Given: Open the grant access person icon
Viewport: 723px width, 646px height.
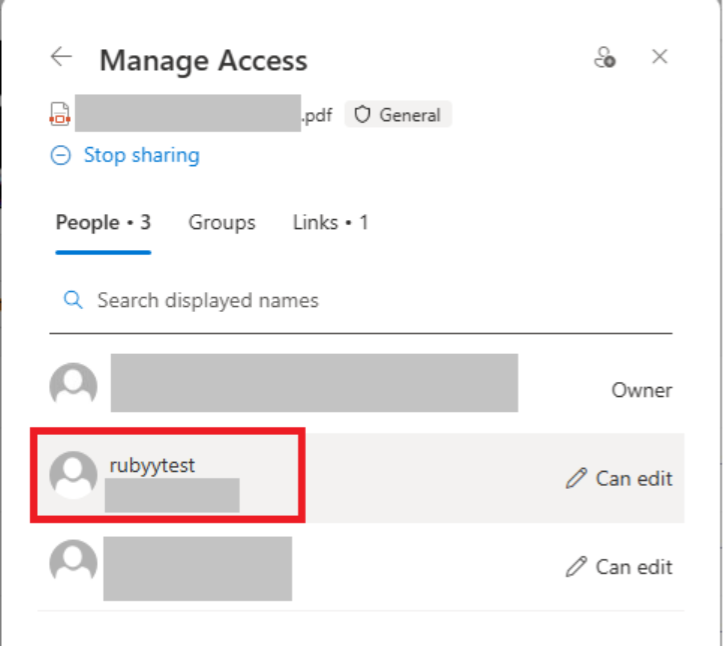Looking at the screenshot, I should point(604,58).
